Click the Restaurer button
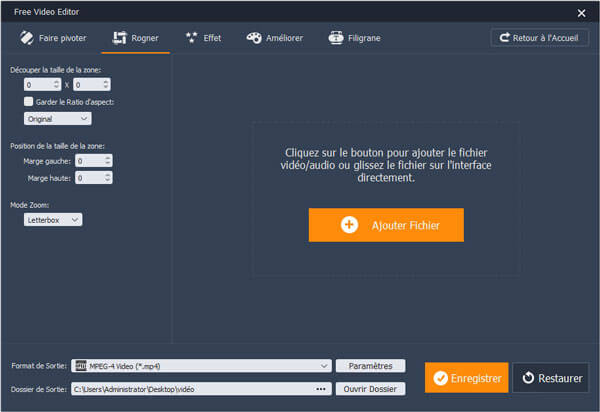The height and width of the screenshot is (412, 600). pos(552,379)
